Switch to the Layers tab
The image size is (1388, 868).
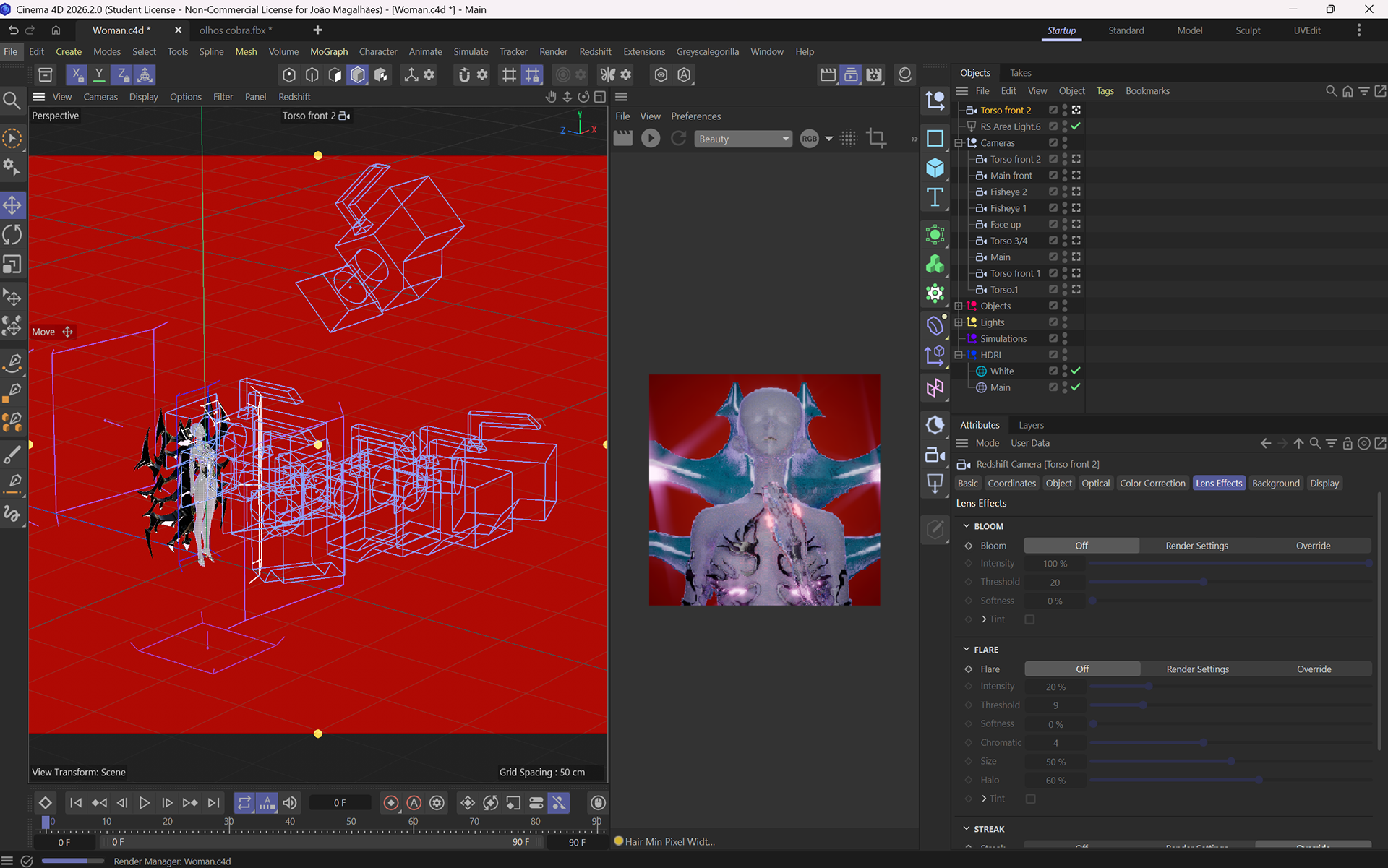1031,425
